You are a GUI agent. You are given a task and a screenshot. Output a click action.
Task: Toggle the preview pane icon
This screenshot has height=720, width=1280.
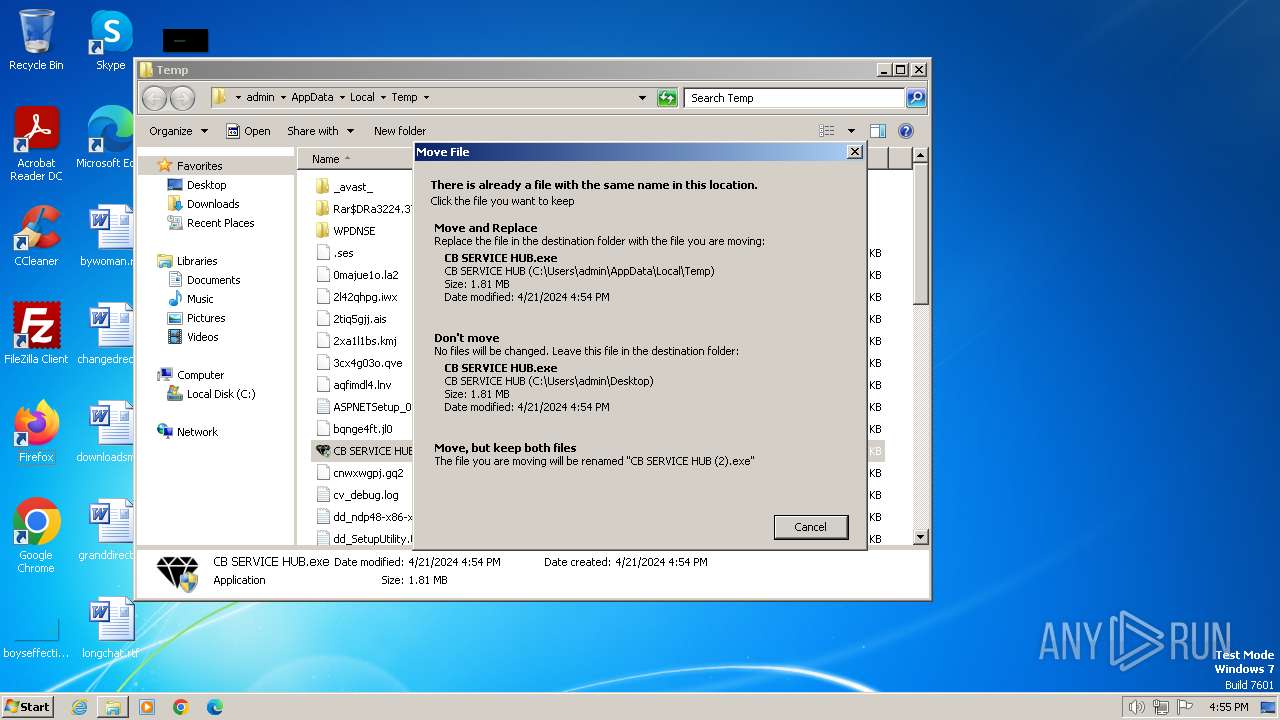(877, 131)
